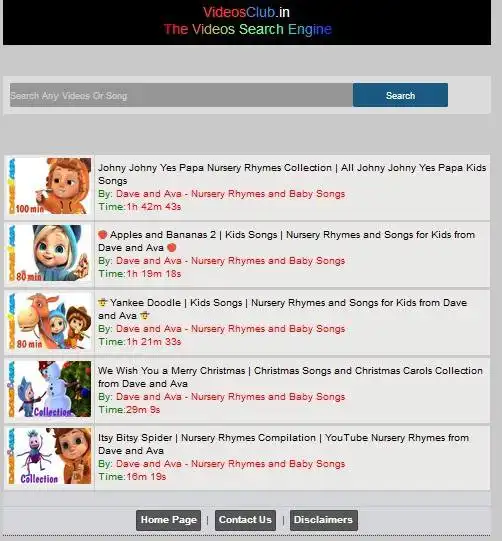Open the Merry Christmas snowman thumbnail

tap(50, 389)
